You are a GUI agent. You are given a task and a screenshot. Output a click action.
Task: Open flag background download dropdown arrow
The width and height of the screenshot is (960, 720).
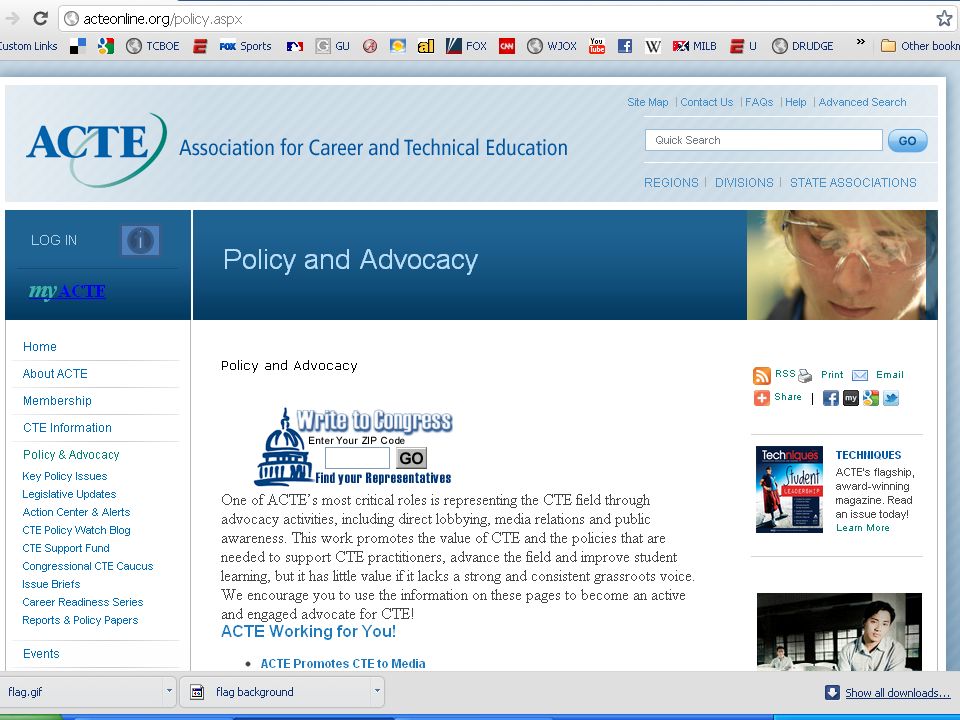[x=377, y=691]
